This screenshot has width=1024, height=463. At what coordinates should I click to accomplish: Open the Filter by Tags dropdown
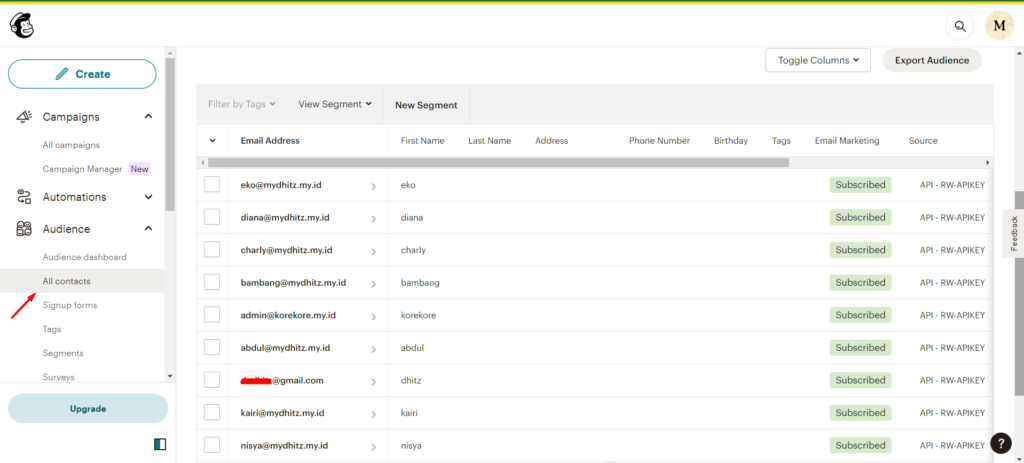pos(242,104)
